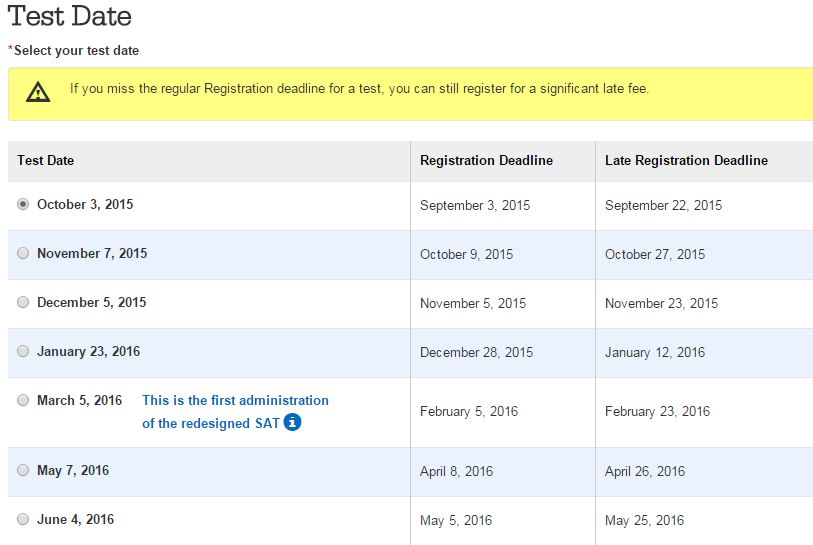Screen dimensions: 813x545
Task: Click the November 7, 2015 date label
Action: click(92, 253)
